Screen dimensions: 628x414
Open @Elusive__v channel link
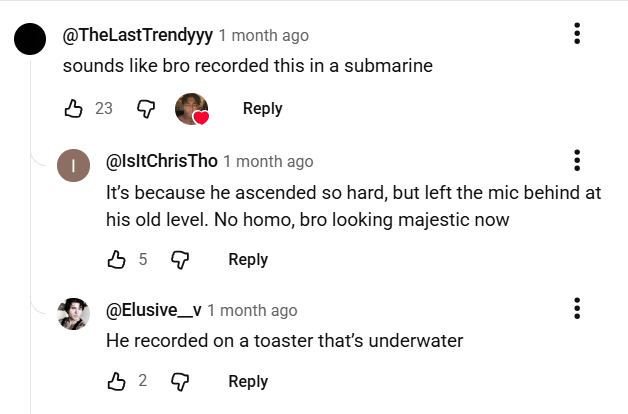click(154, 310)
